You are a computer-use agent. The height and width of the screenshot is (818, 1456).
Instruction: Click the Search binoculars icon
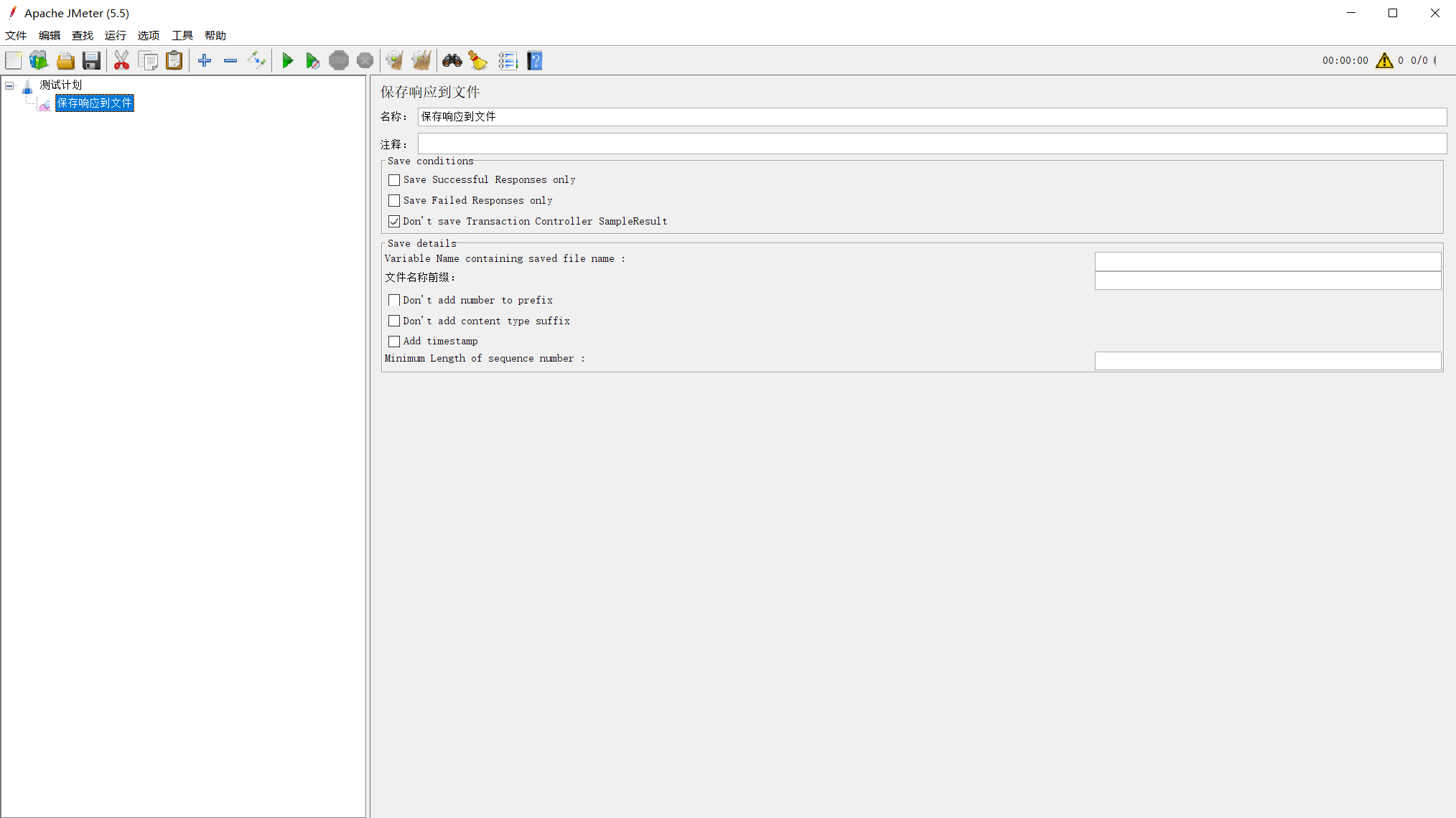click(x=452, y=61)
